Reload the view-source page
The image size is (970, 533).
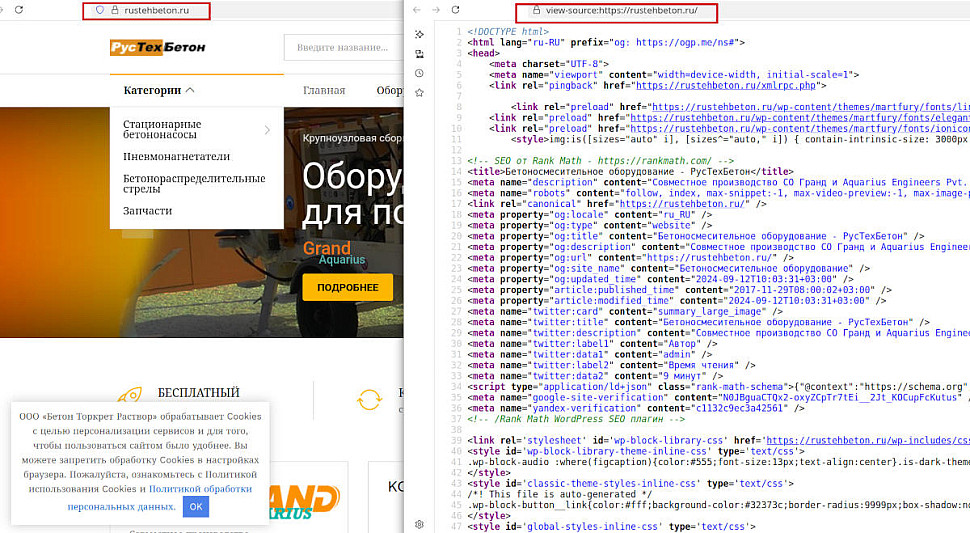(456, 10)
